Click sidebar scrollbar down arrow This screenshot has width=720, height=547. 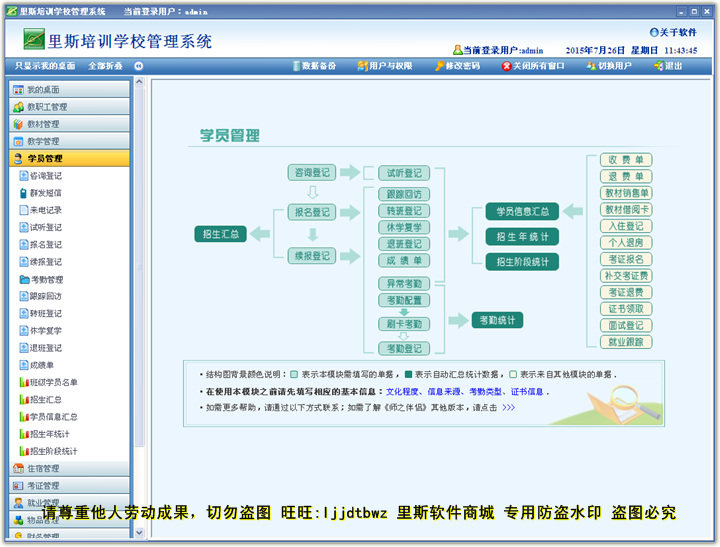140,533
